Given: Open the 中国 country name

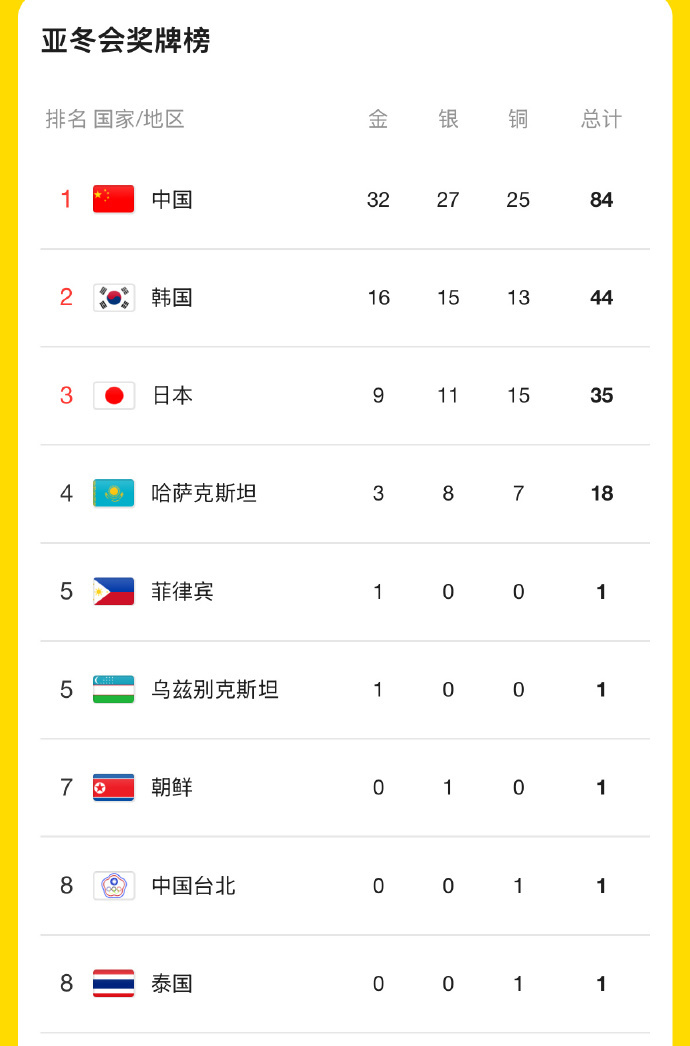Looking at the screenshot, I should pos(172,199).
